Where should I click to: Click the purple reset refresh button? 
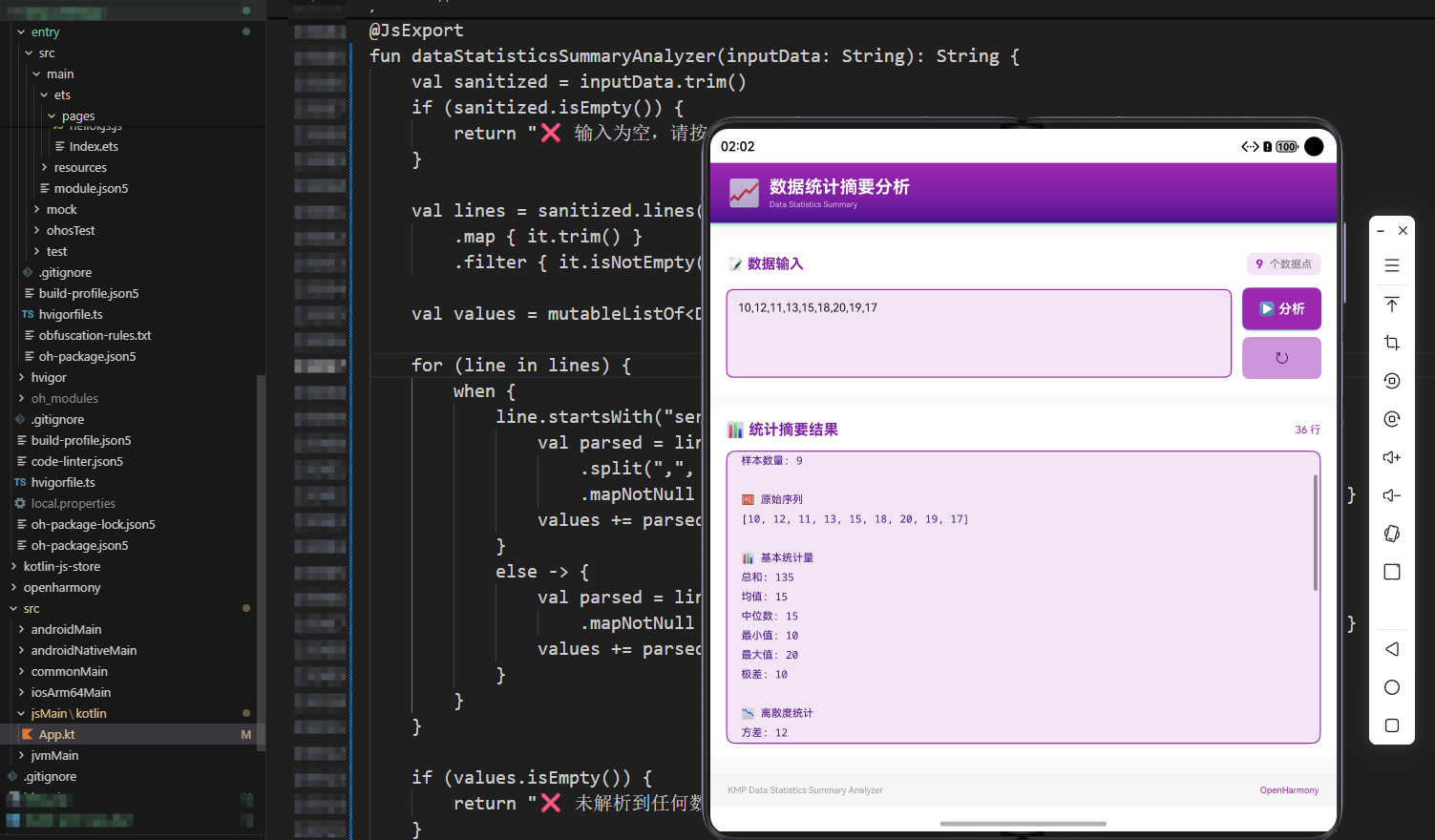(x=1281, y=358)
